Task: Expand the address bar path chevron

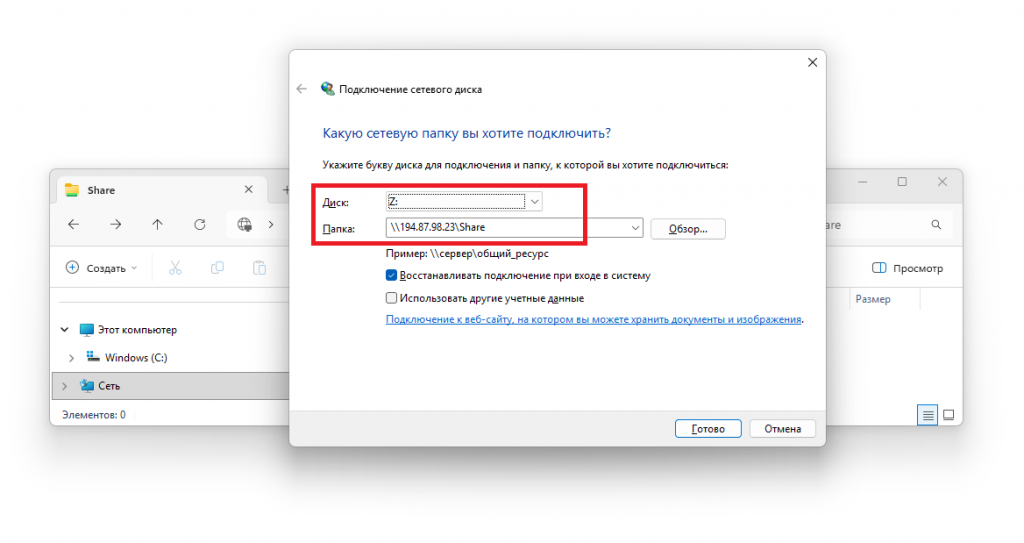Action: pos(271,225)
